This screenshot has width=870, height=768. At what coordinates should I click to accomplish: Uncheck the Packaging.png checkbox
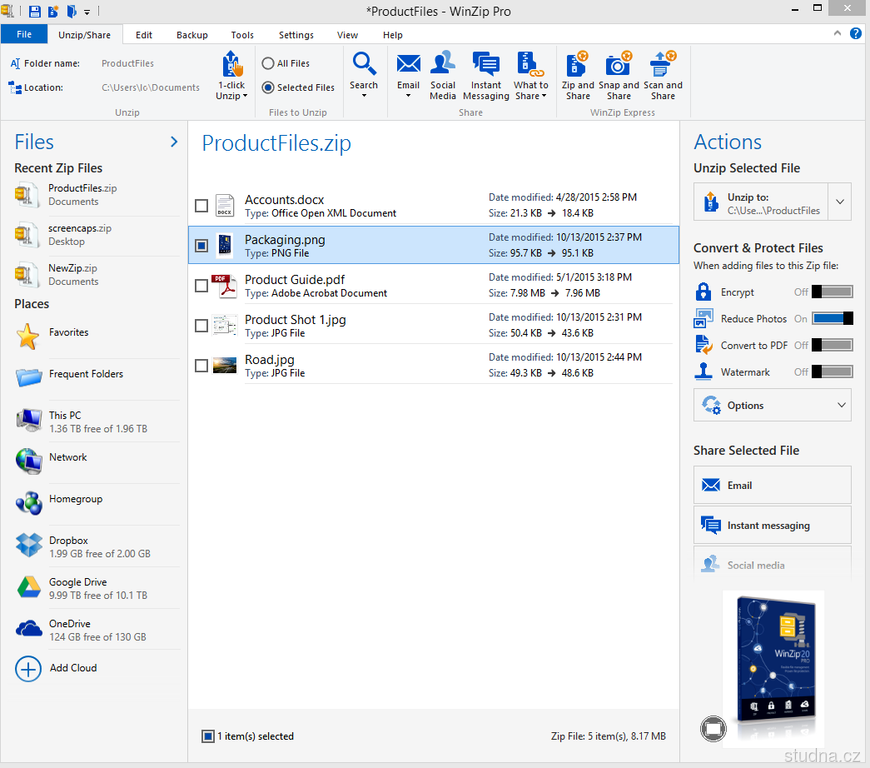pos(201,245)
